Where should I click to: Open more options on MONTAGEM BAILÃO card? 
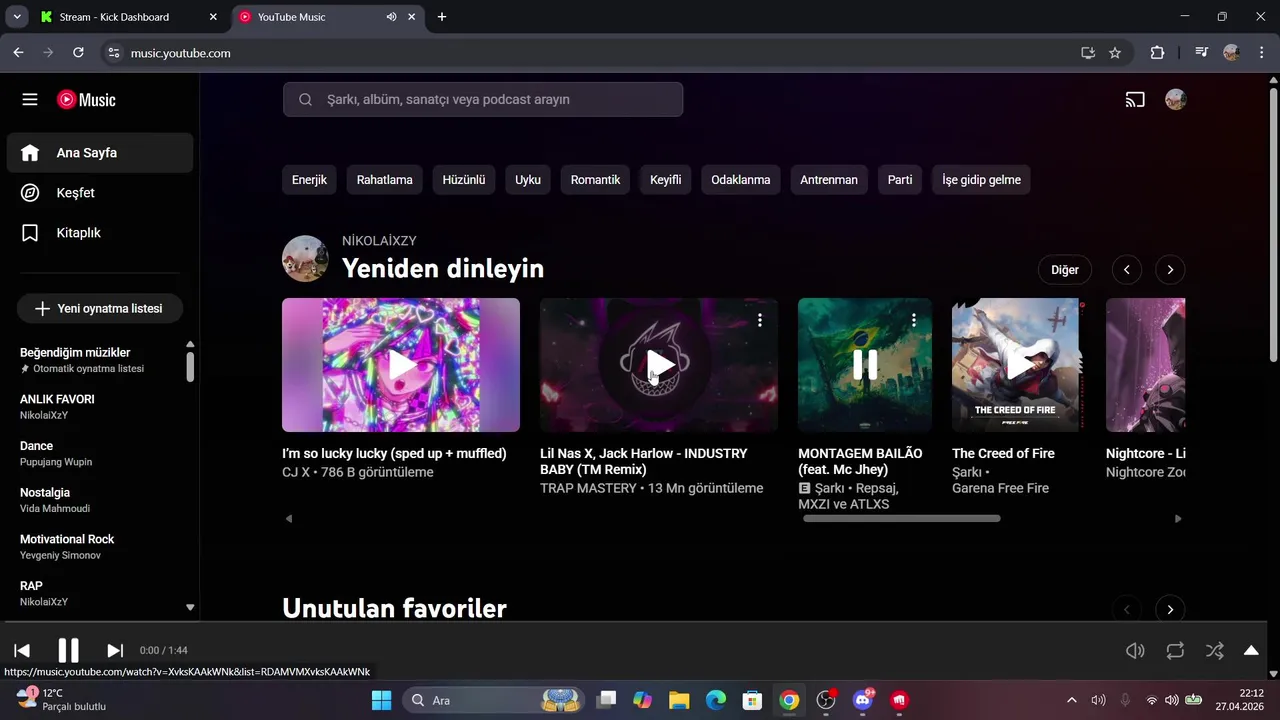pyautogui.click(x=914, y=320)
